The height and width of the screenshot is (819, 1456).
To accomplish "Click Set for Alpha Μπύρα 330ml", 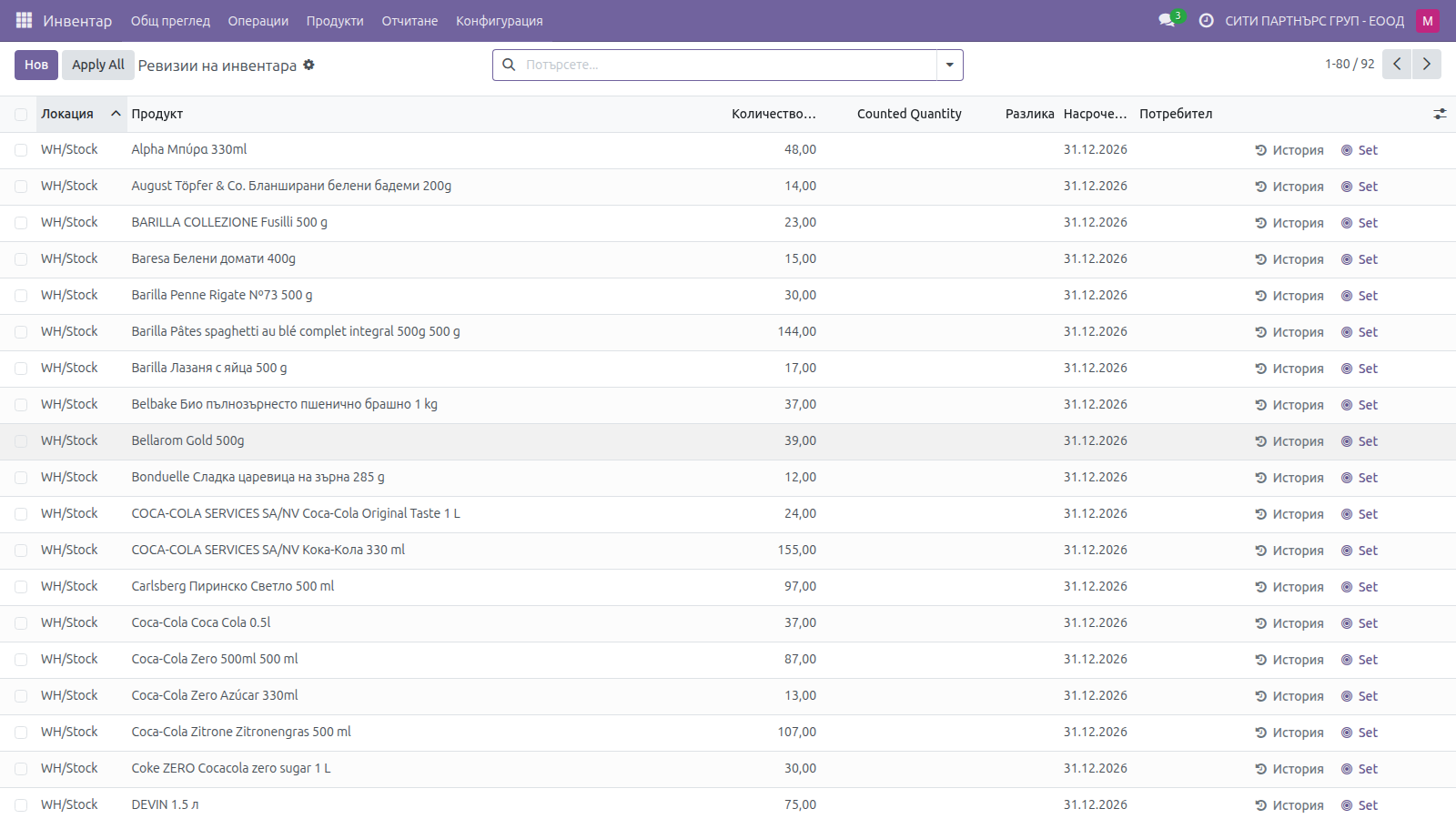I will (1360, 150).
